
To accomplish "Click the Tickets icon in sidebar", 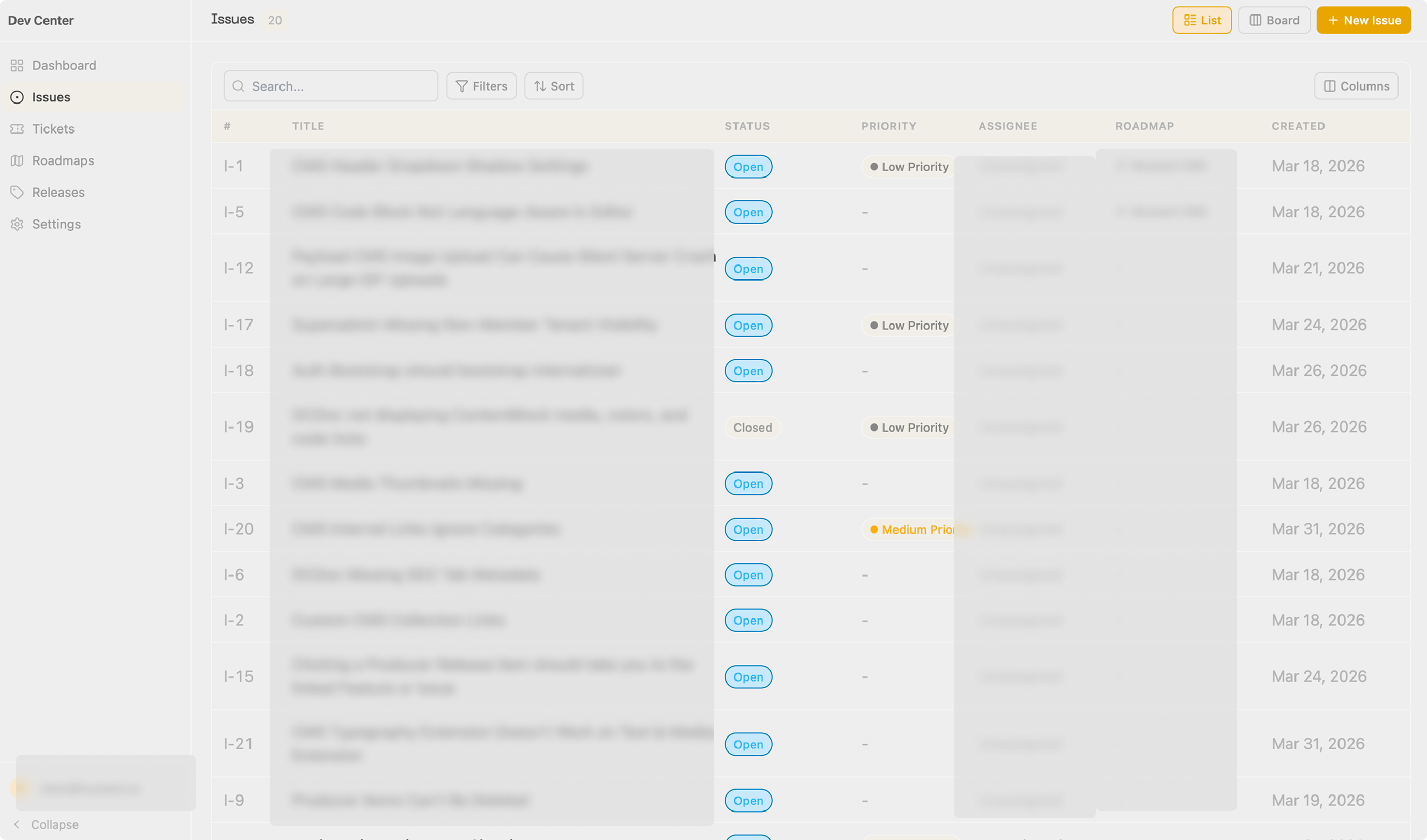I will (17, 129).
